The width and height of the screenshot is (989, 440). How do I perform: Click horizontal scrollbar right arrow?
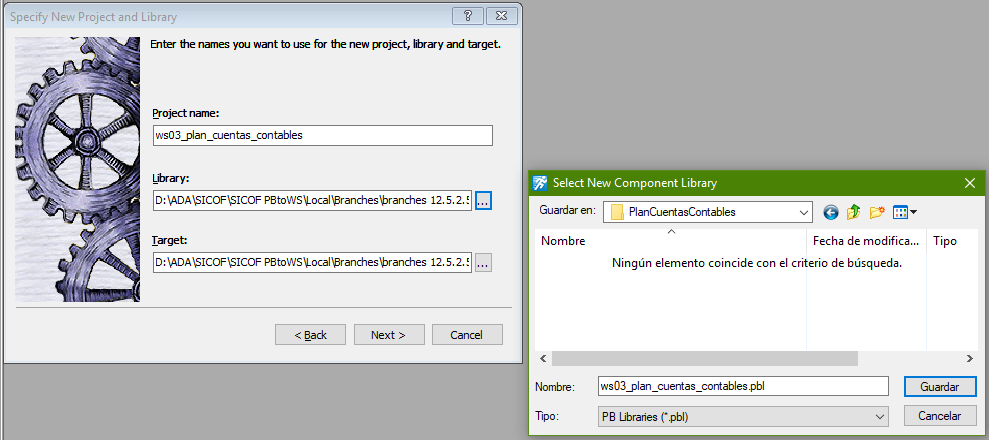(970, 359)
